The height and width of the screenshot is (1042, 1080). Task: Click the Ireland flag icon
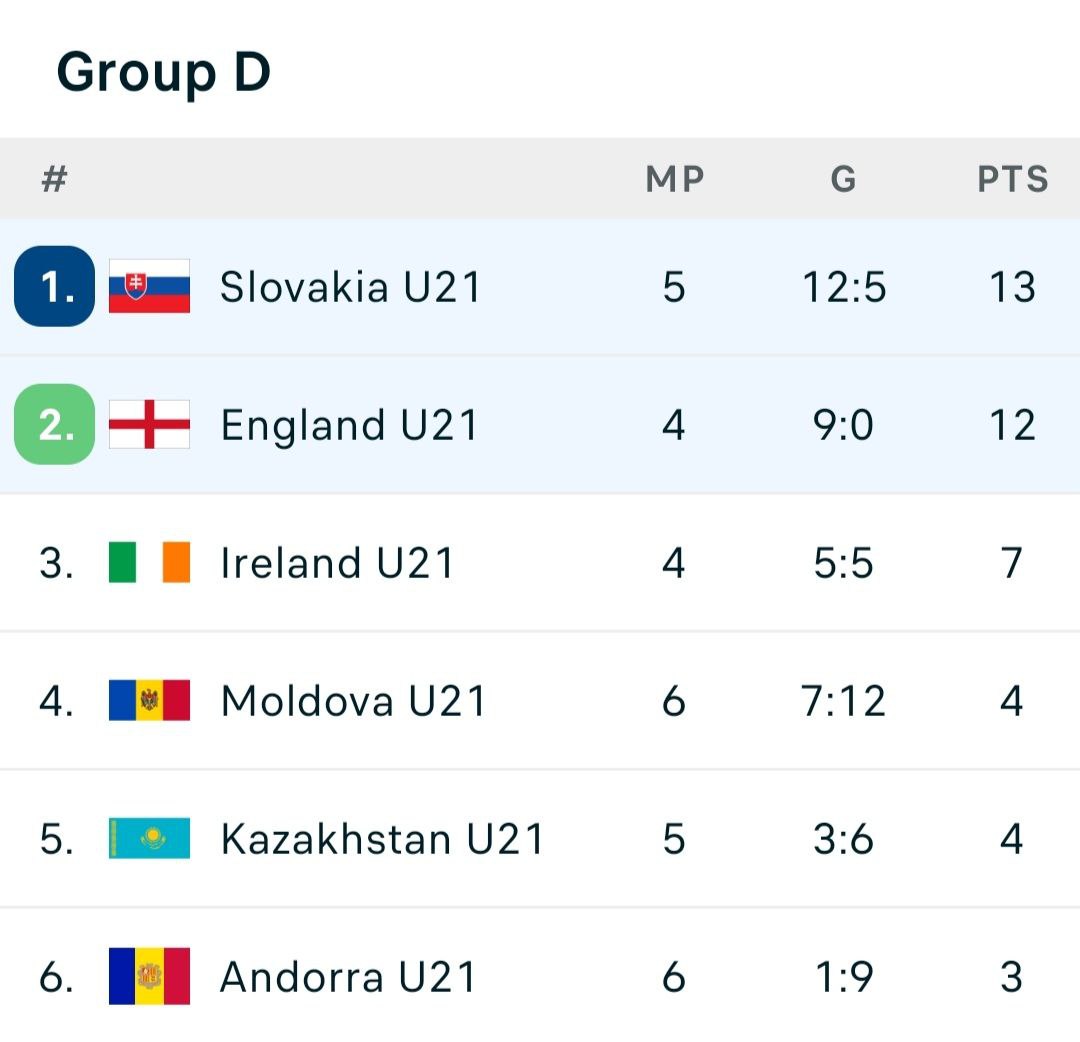pyautogui.click(x=149, y=562)
